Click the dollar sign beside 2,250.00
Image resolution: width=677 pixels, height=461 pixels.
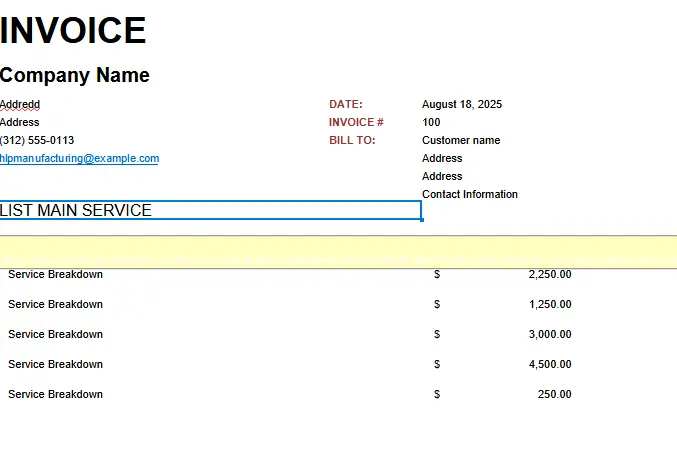(437, 275)
